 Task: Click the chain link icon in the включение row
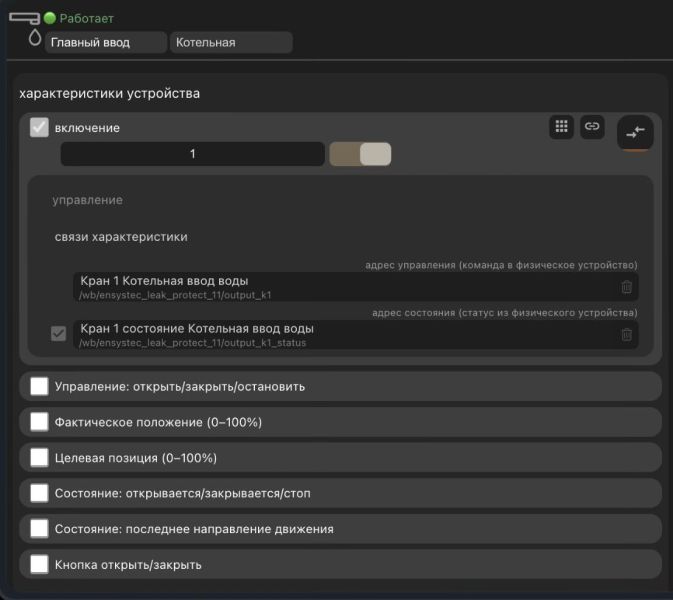[x=592, y=127]
